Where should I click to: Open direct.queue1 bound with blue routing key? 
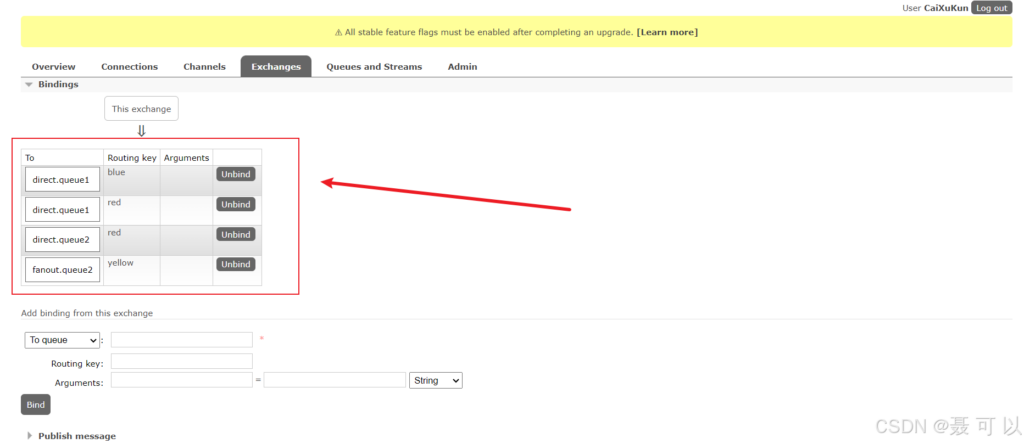click(x=62, y=180)
